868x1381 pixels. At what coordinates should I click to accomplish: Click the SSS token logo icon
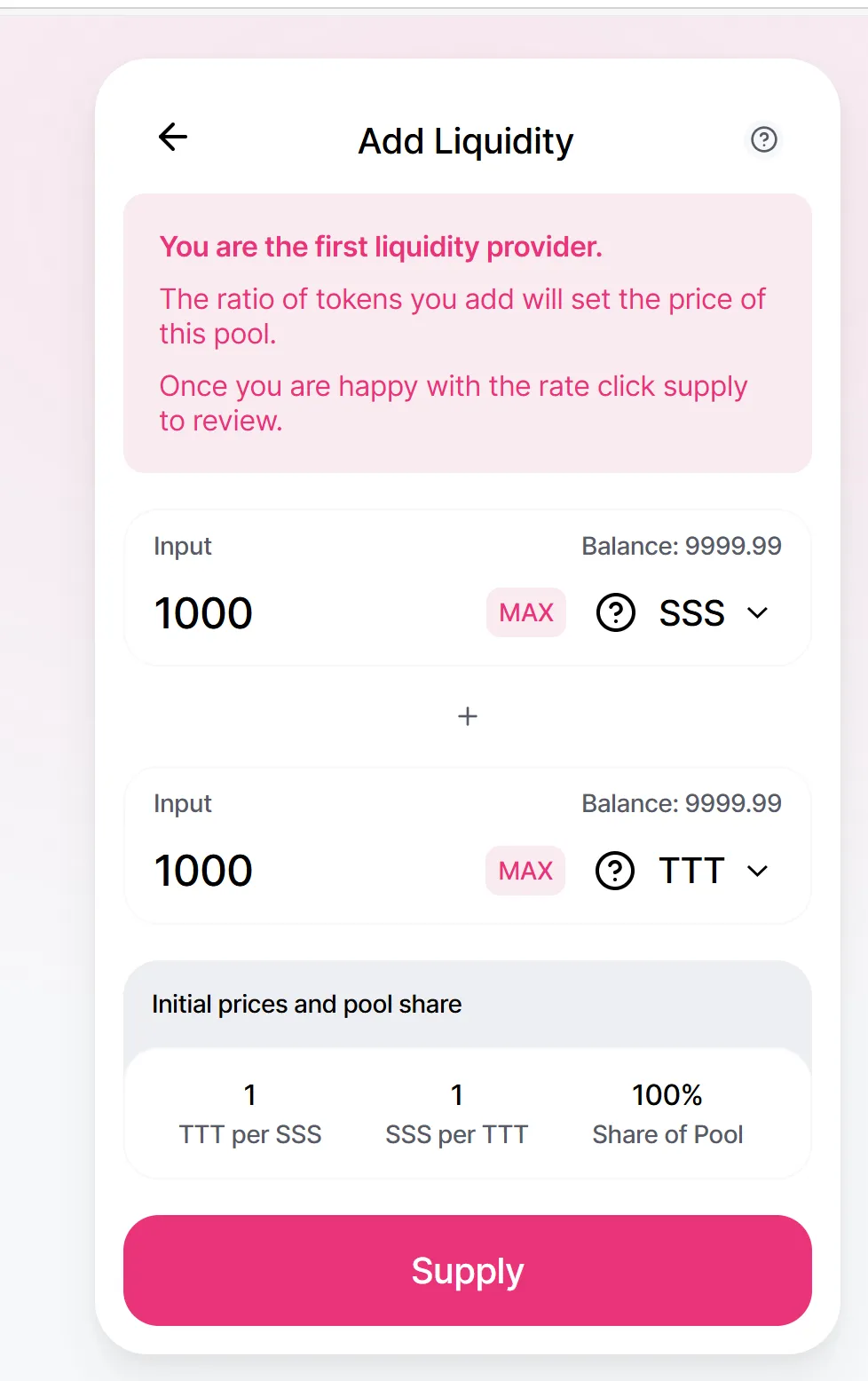point(615,612)
